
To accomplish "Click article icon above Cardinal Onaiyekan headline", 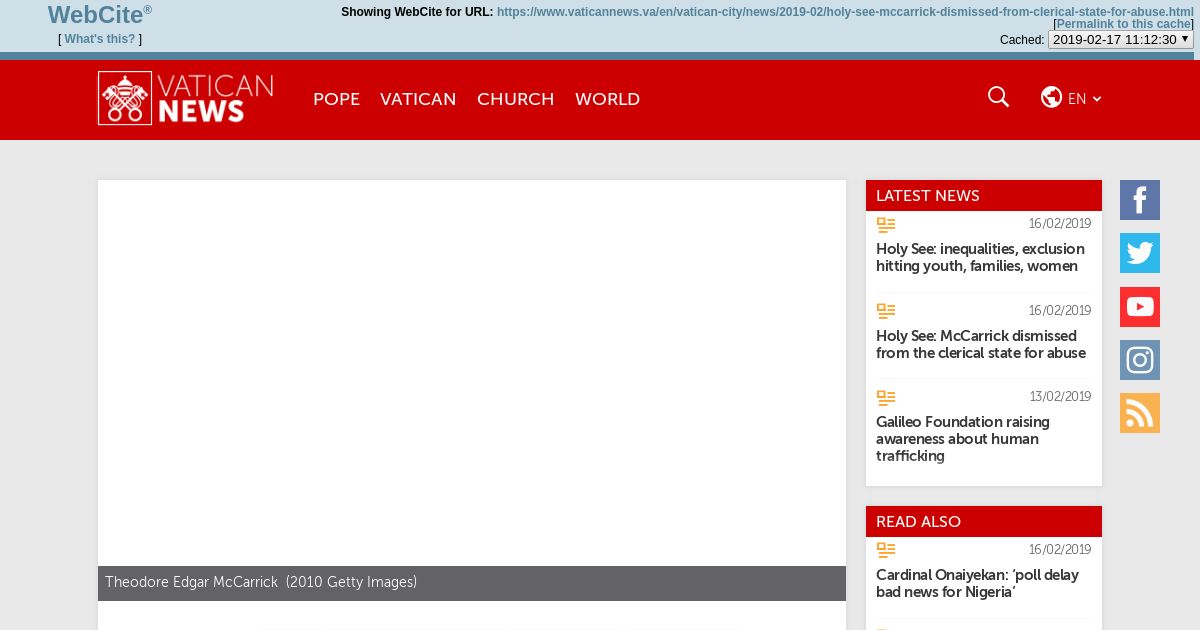I will pos(886,550).
